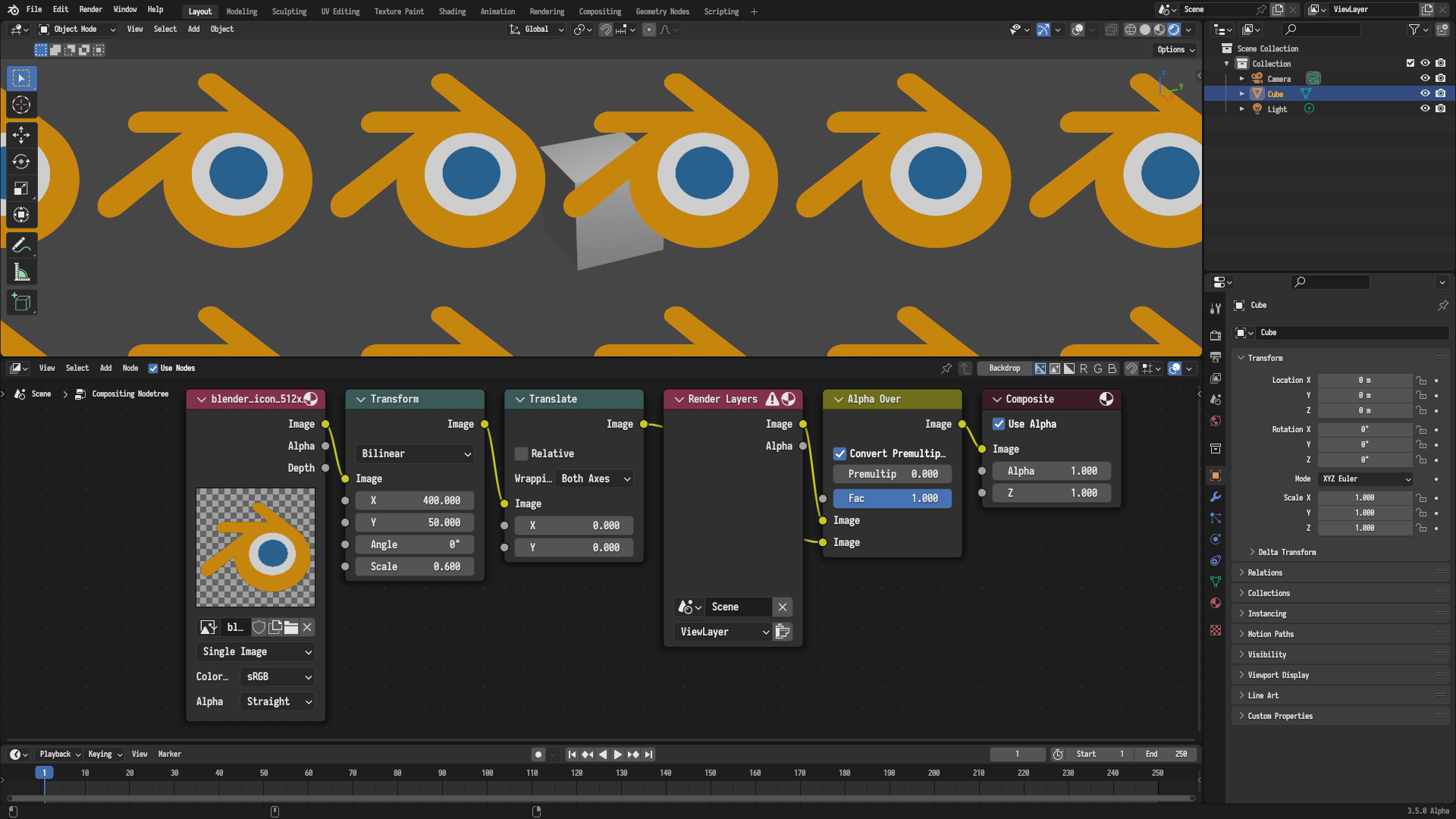The width and height of the screenshot is (1456, 819).
Task: Click Add menu in node editor
Action: (106, 368)
